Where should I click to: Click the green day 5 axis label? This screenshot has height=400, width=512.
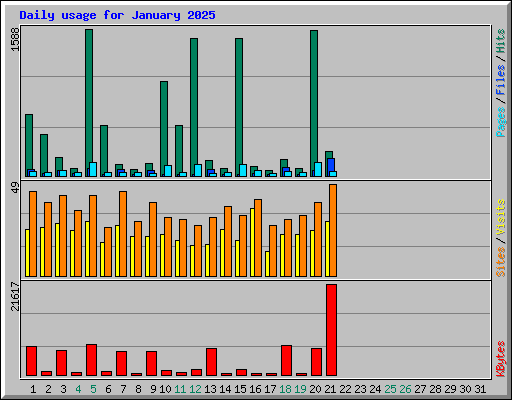(93, 389)
